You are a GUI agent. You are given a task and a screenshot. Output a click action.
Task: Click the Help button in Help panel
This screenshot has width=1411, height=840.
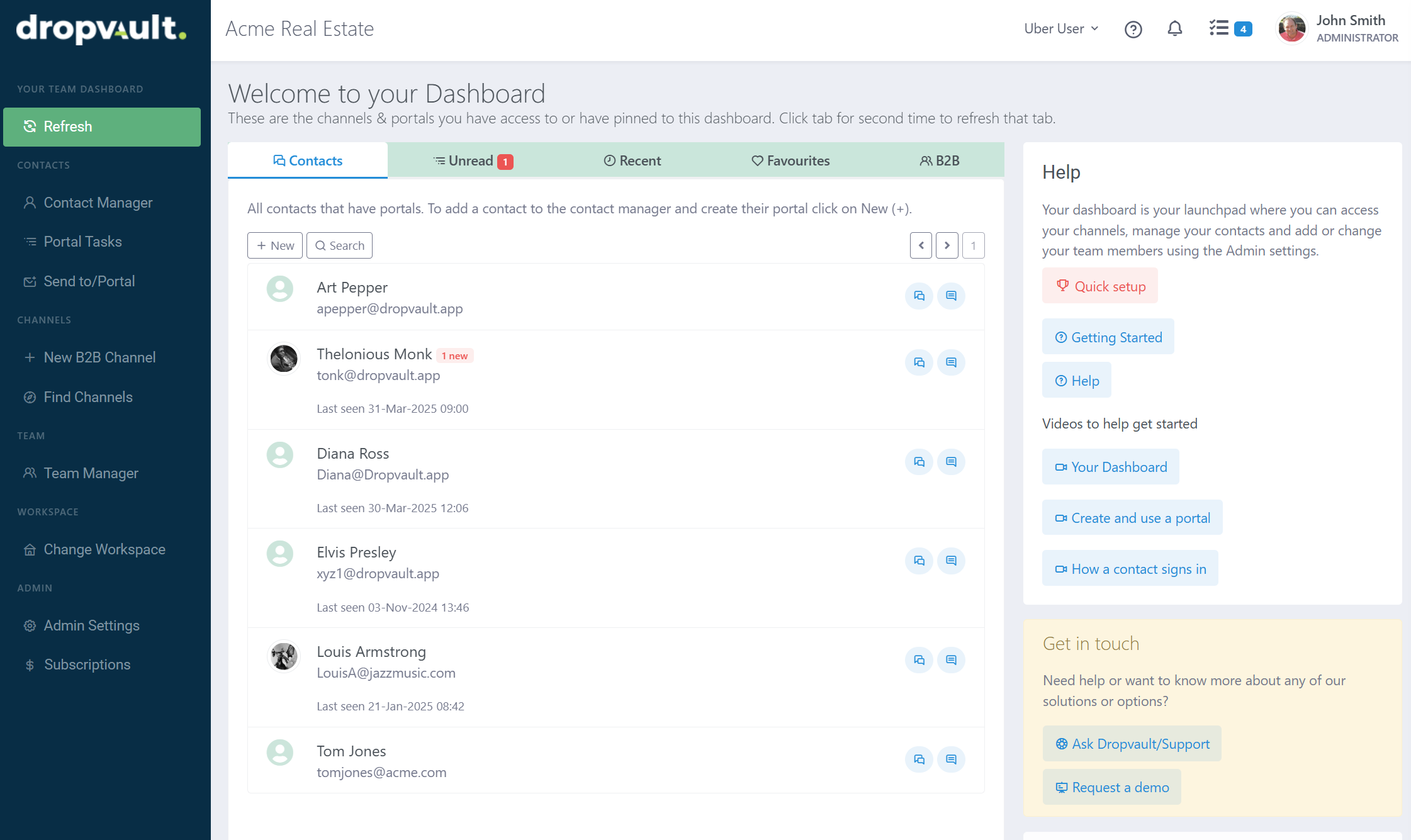click(x=1076, y=380)
